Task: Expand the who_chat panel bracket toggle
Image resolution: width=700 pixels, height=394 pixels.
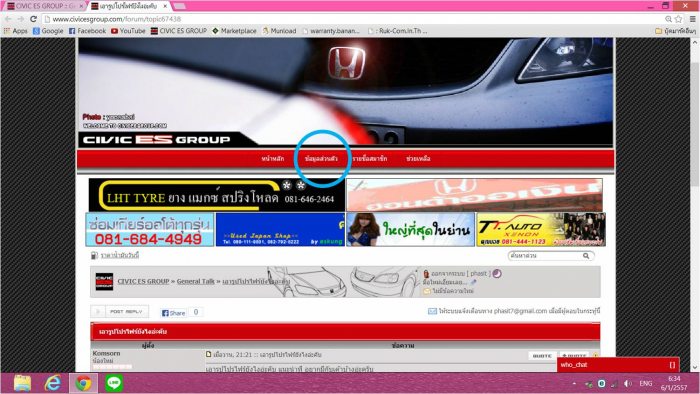Action: (x=672, y=365)
